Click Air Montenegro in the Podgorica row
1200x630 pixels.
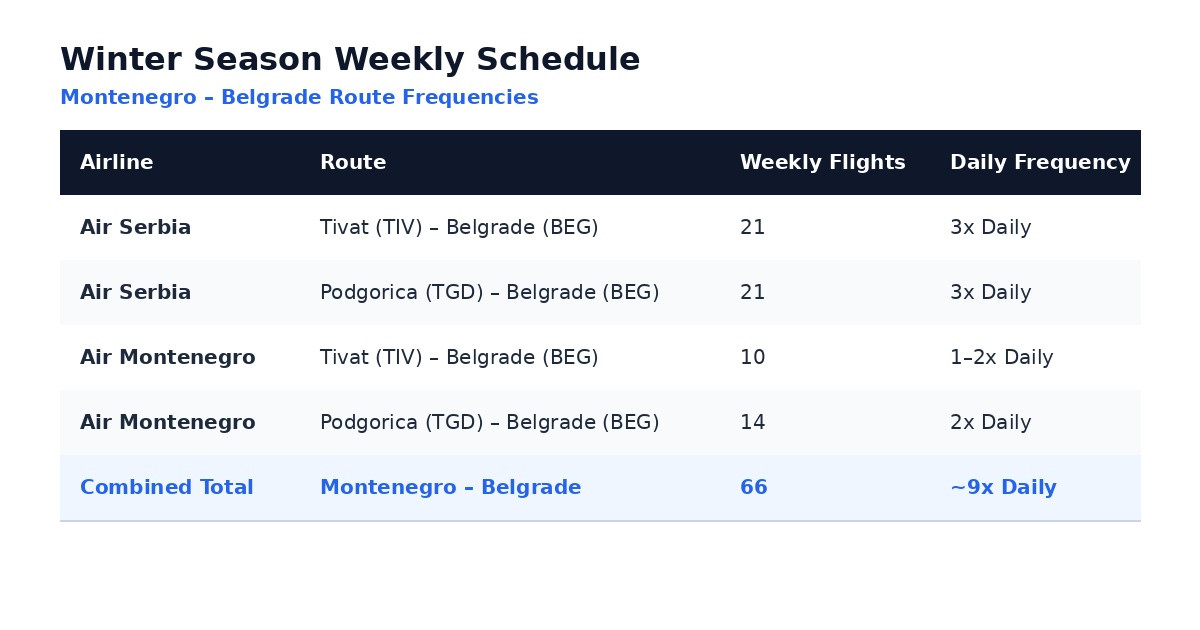click(x=168, y=423)
